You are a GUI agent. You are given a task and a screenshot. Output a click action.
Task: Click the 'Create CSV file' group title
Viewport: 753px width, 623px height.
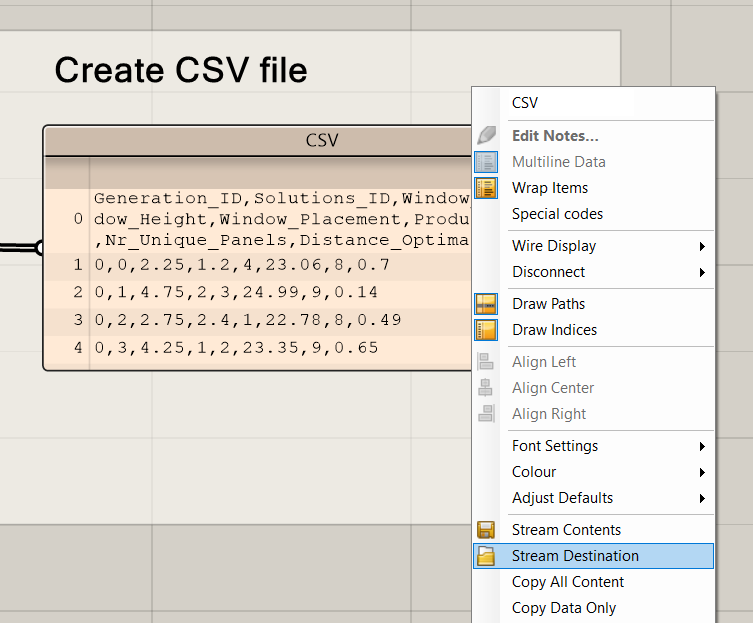click(181, 70)
